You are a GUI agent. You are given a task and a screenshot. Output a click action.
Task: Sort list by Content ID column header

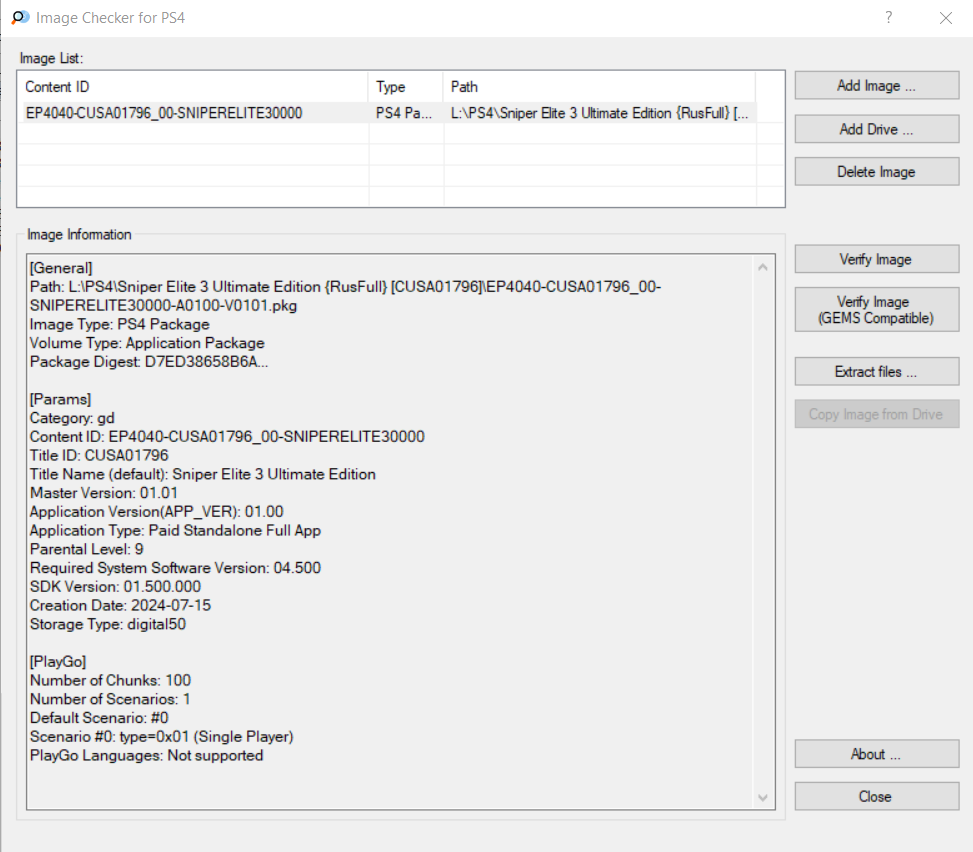[194, 87]
